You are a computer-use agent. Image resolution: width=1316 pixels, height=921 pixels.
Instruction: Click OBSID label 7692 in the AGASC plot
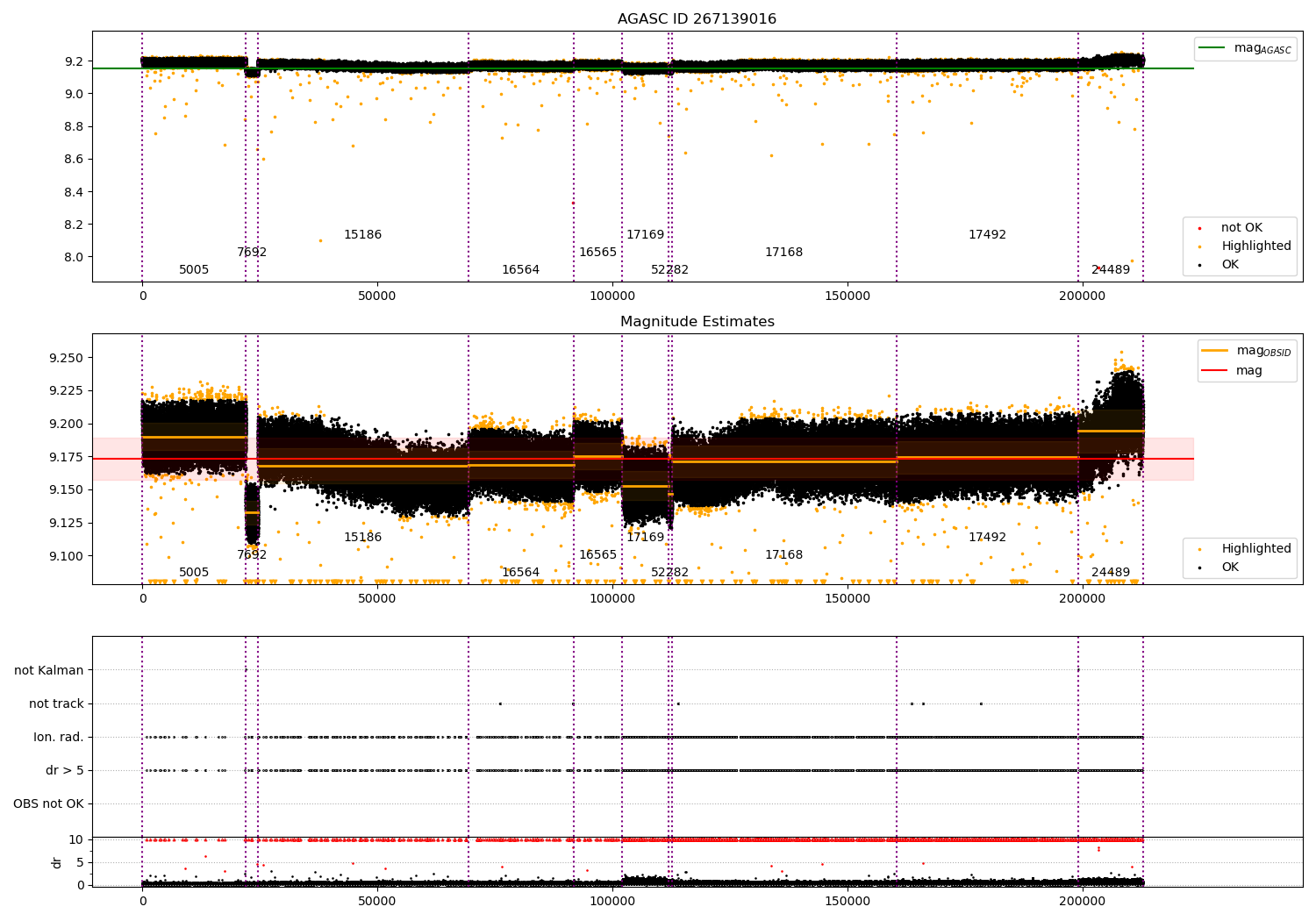tap(252, 253)
